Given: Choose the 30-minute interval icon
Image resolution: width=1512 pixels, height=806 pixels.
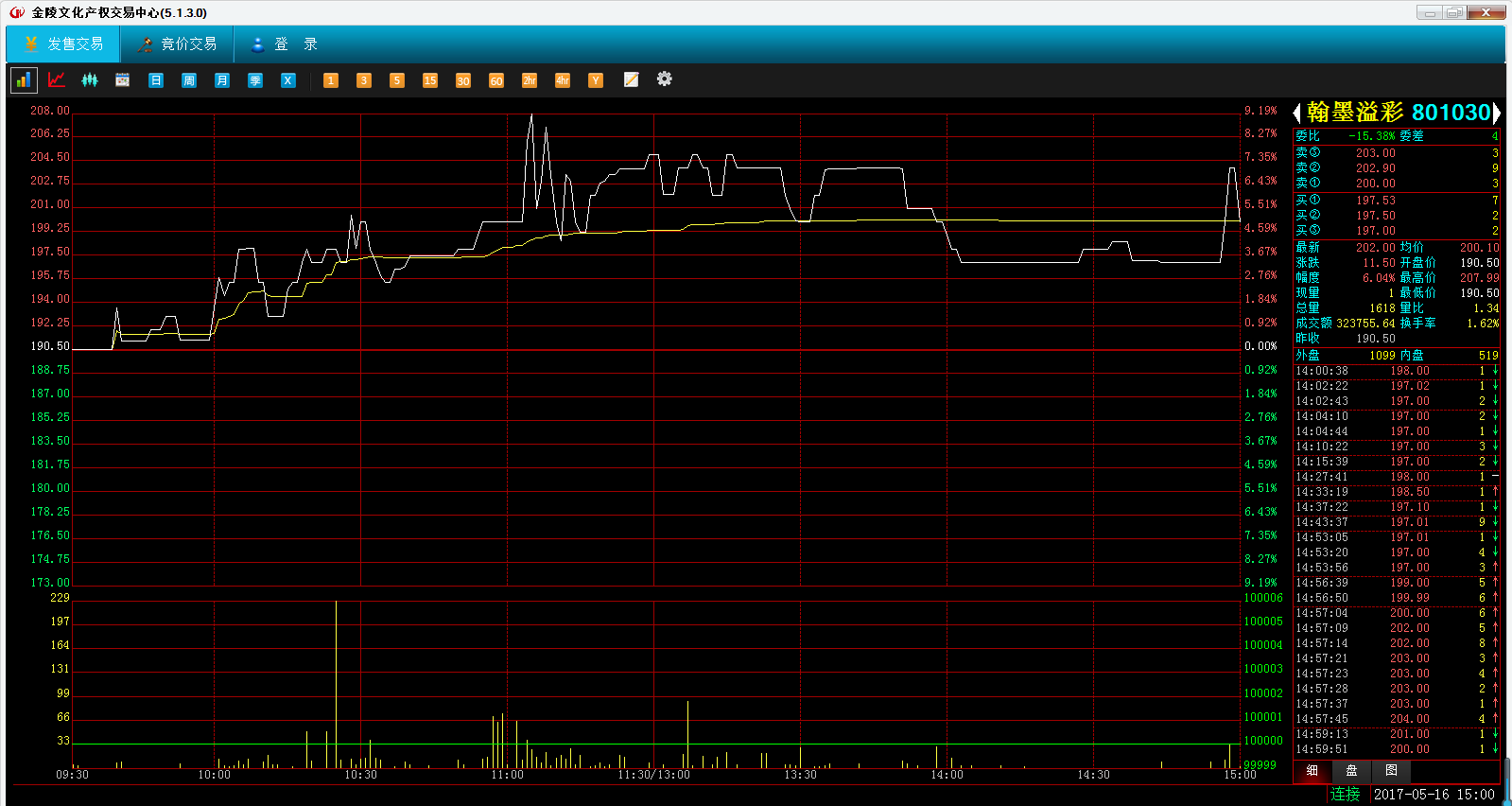Looking at the screenshot, I should point(463,80).
